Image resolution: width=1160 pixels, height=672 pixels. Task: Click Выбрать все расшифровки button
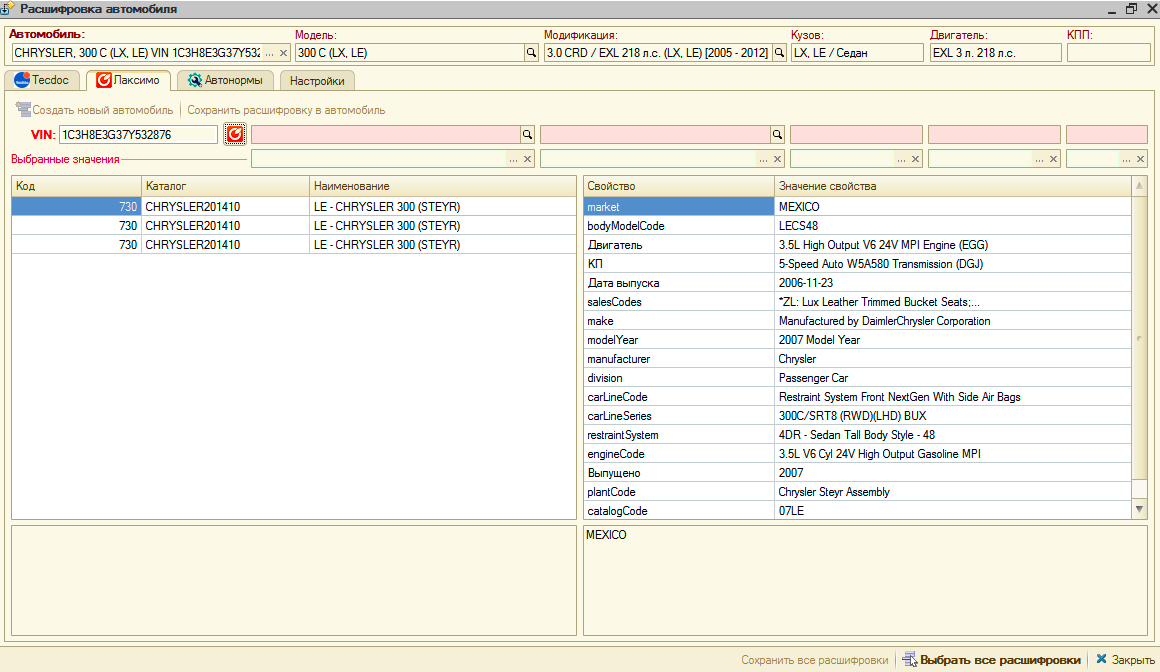(x=991, y=659)
